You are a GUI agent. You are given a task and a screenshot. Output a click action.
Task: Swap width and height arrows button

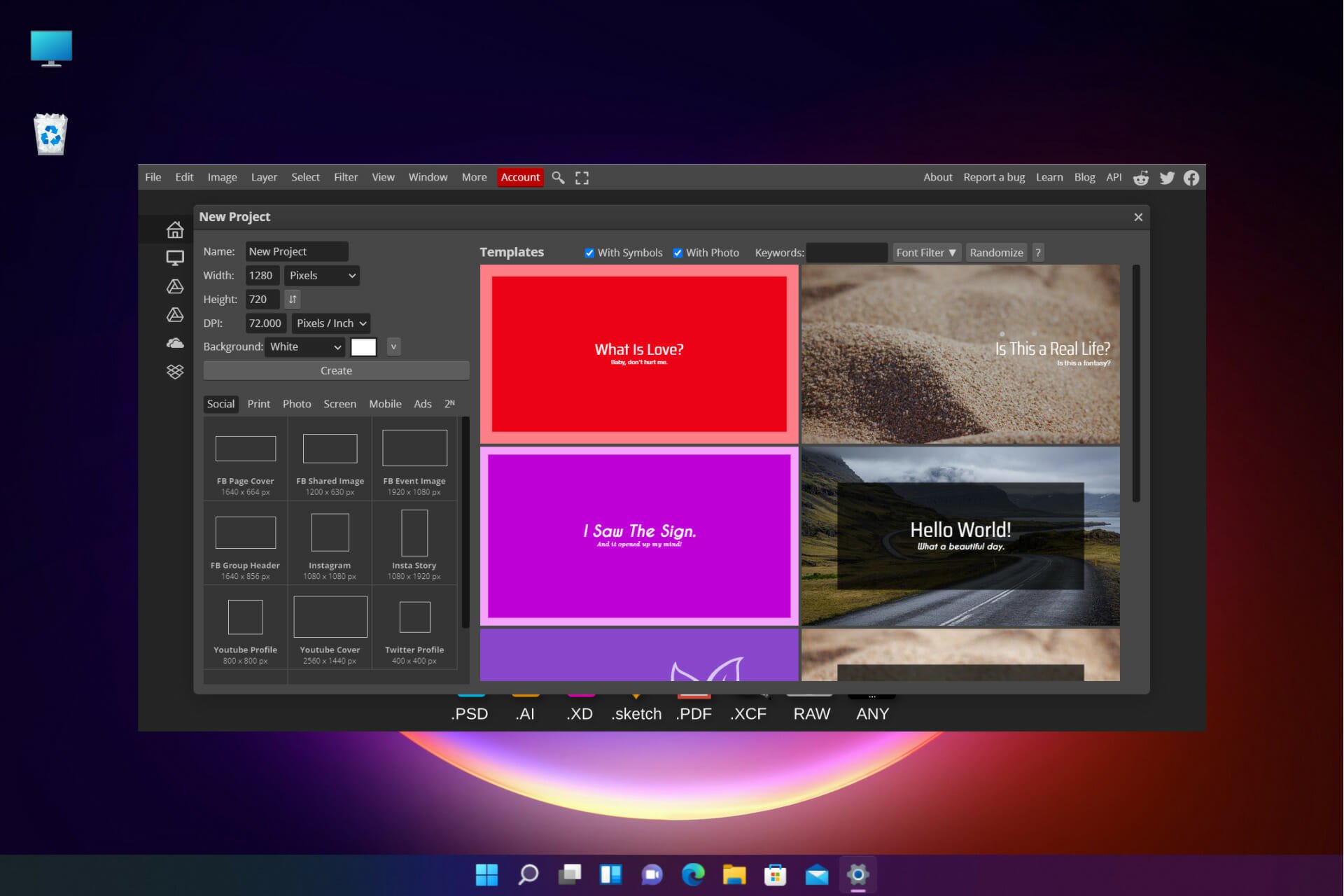[293, 300]
